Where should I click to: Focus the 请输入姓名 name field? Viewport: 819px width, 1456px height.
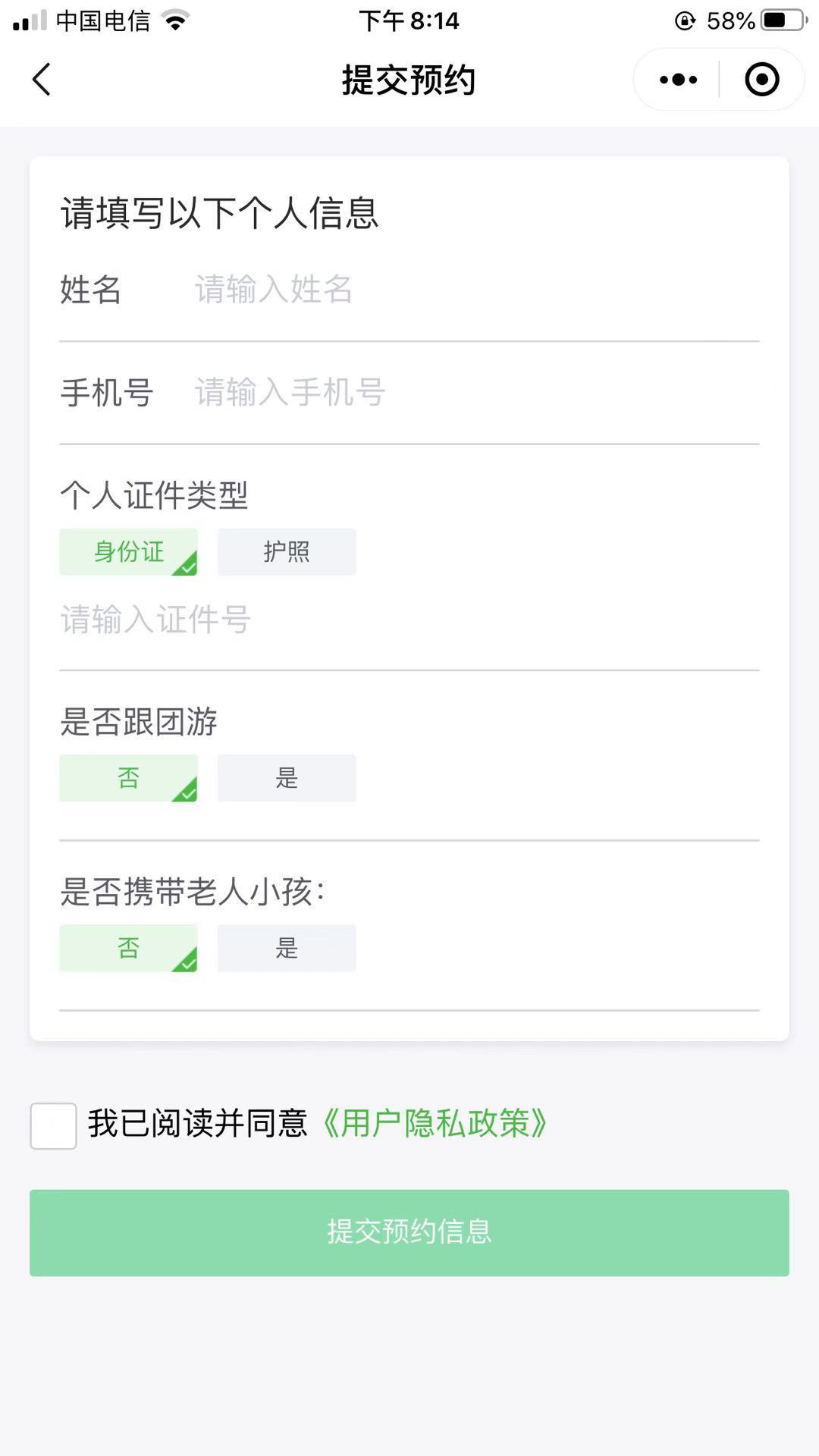click(476, 290)
